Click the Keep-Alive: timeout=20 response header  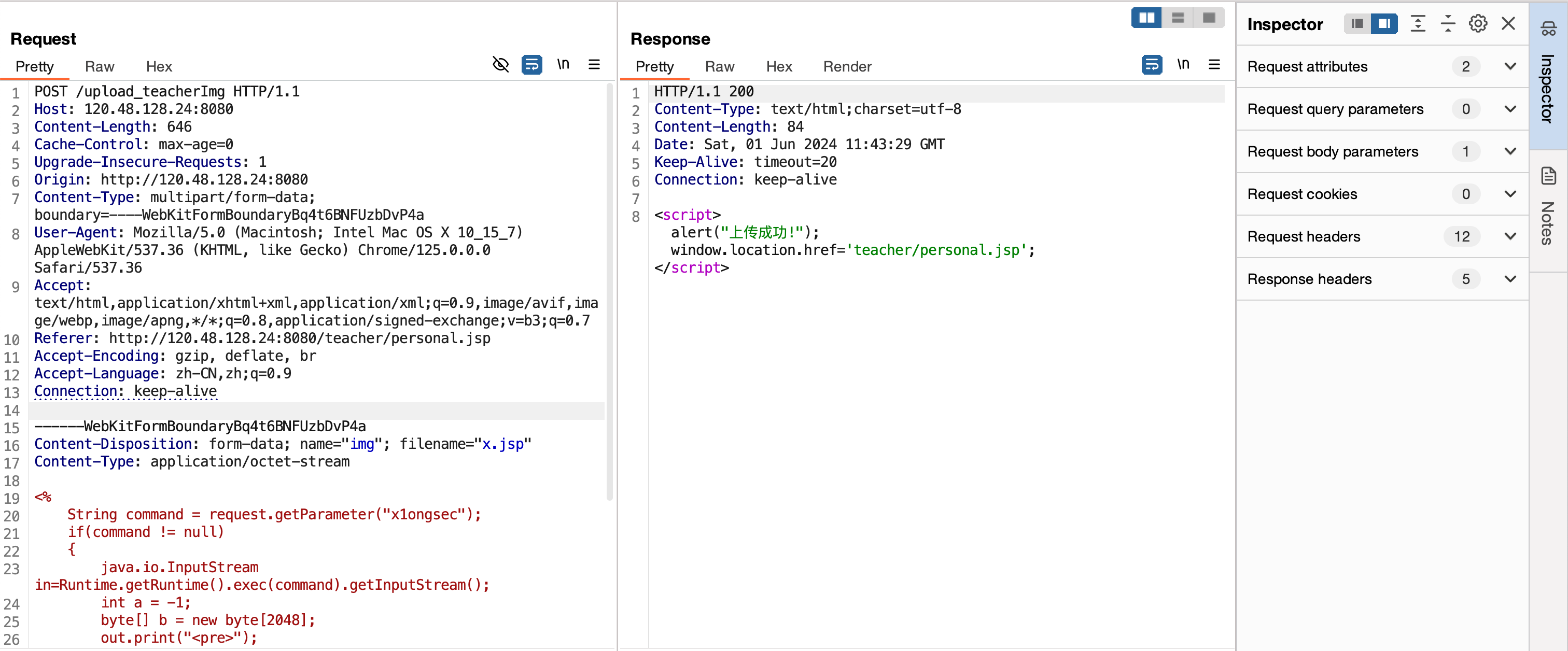click(x=745, y=162)
